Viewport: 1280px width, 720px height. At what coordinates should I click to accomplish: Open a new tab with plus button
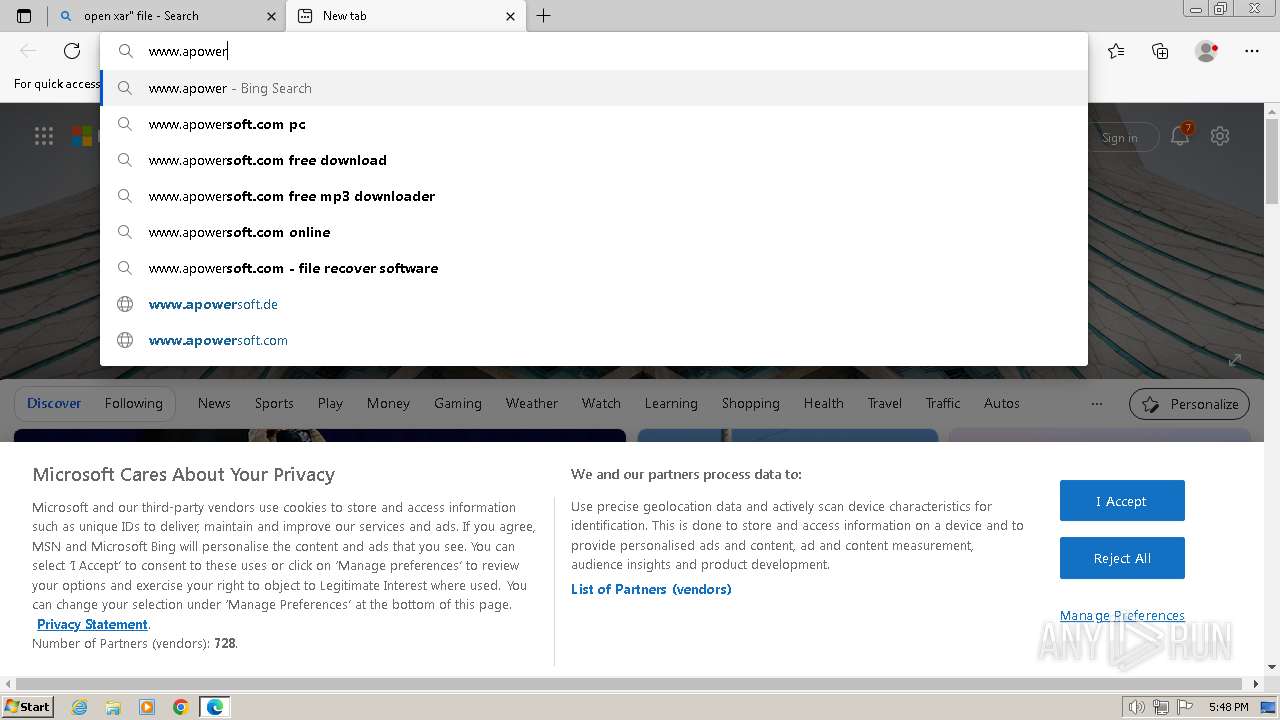point(543,16)
